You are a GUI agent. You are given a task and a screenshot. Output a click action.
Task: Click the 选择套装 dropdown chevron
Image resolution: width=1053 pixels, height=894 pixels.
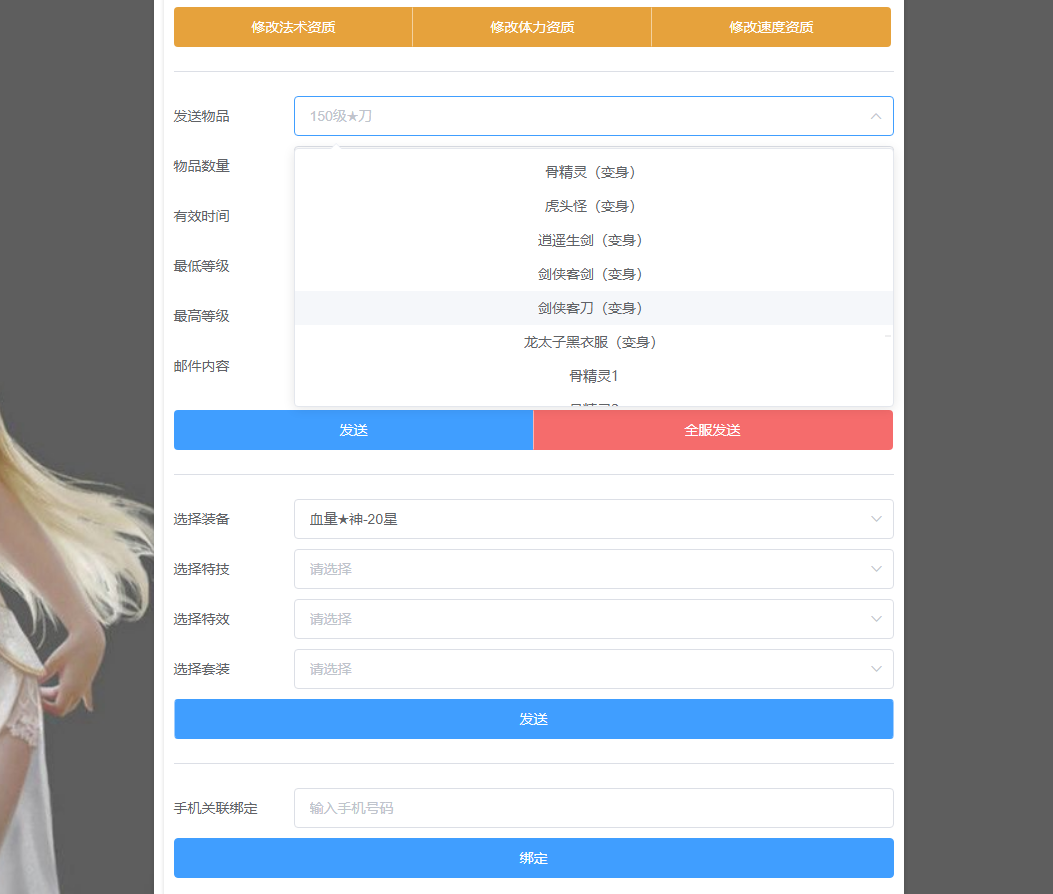click(876, 669)
